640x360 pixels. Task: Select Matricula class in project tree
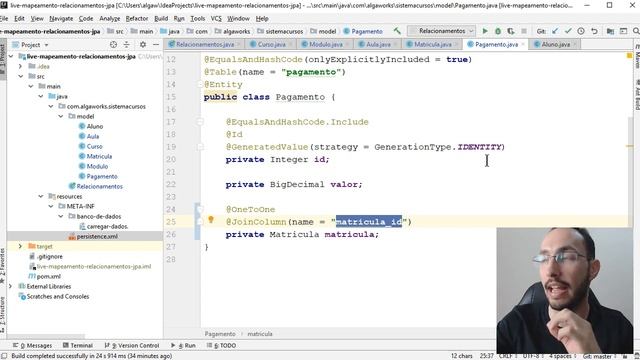click(99, 156)
